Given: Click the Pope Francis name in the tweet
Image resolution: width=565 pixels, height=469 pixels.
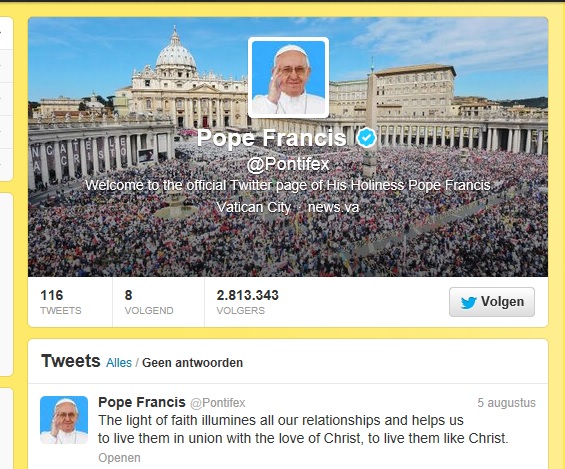Looking at the screenshot, I should (x=142, y=402).
